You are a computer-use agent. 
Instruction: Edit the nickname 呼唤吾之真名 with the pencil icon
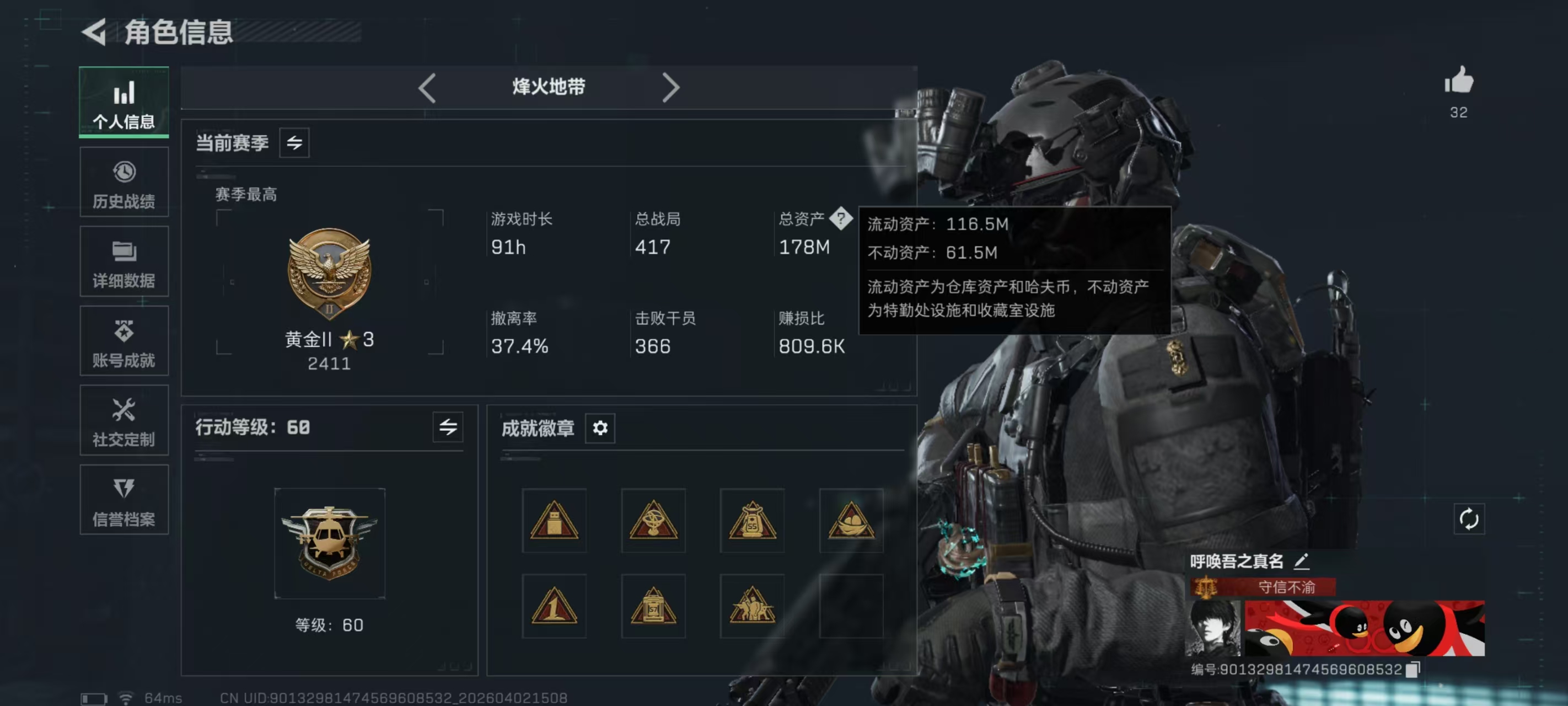click(1301, 560)
